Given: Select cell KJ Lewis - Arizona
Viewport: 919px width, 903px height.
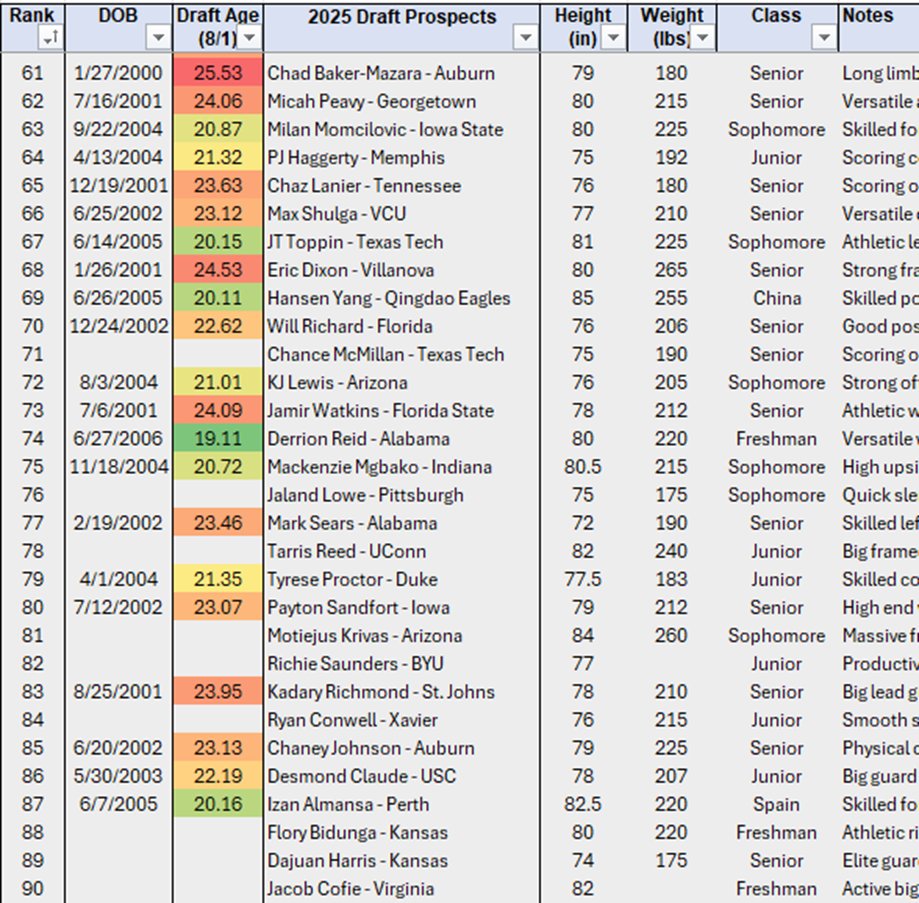Looking at the screenshot, I should tap(401, 383).
